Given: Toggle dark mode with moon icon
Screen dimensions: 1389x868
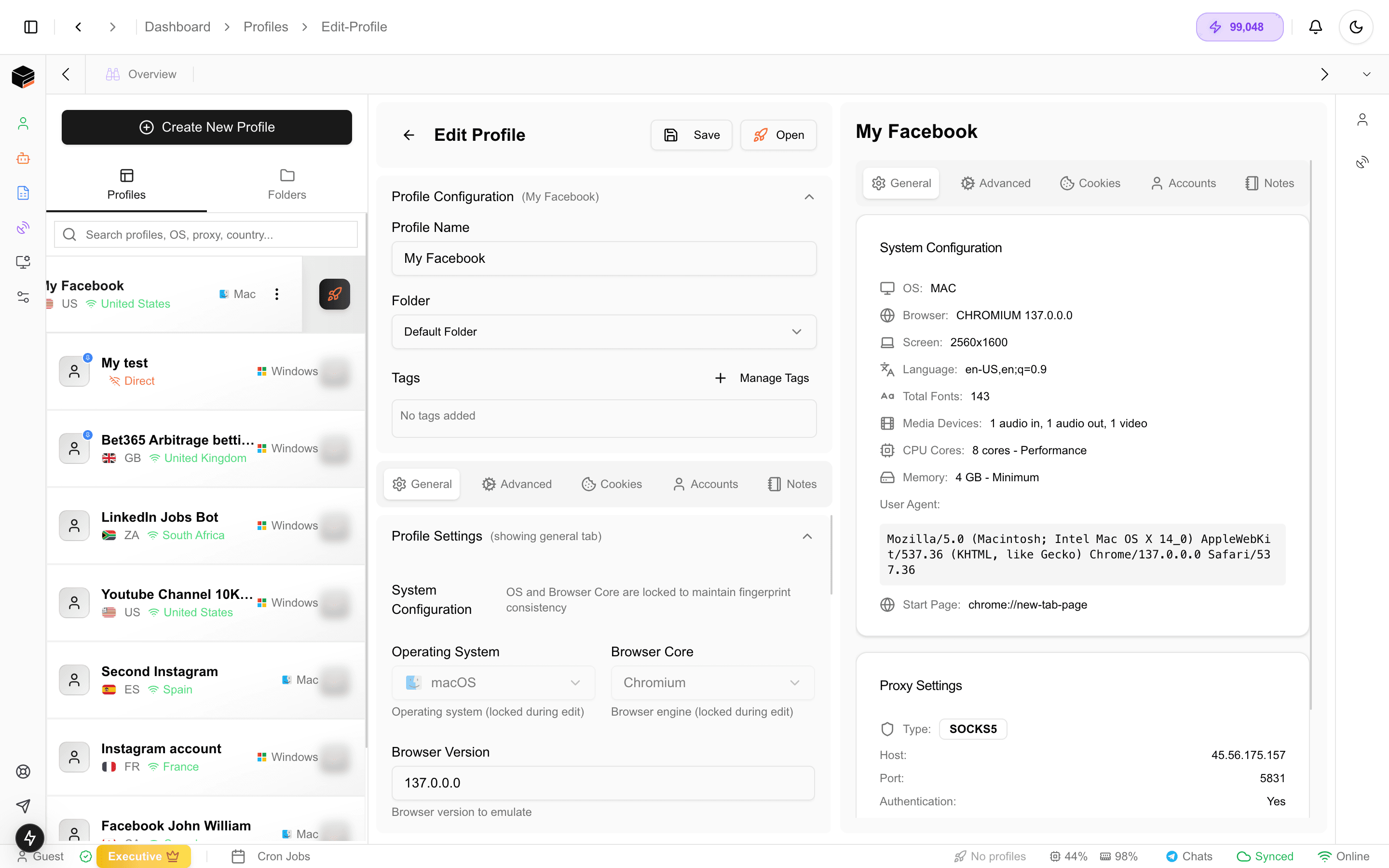Looking at the screenshot, I should tap(1356, 27).
